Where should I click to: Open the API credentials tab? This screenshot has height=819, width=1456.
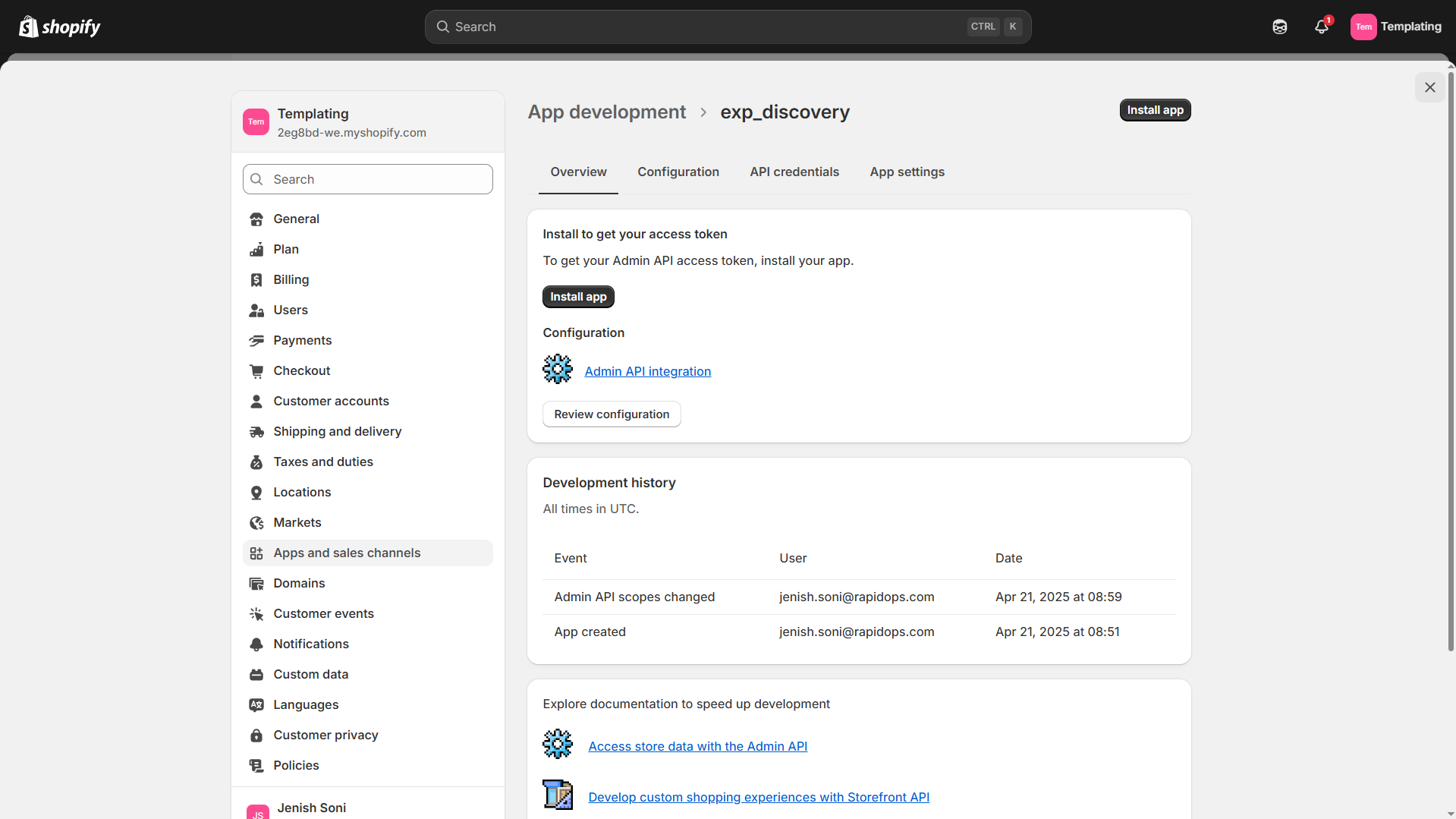pos(794,172)
